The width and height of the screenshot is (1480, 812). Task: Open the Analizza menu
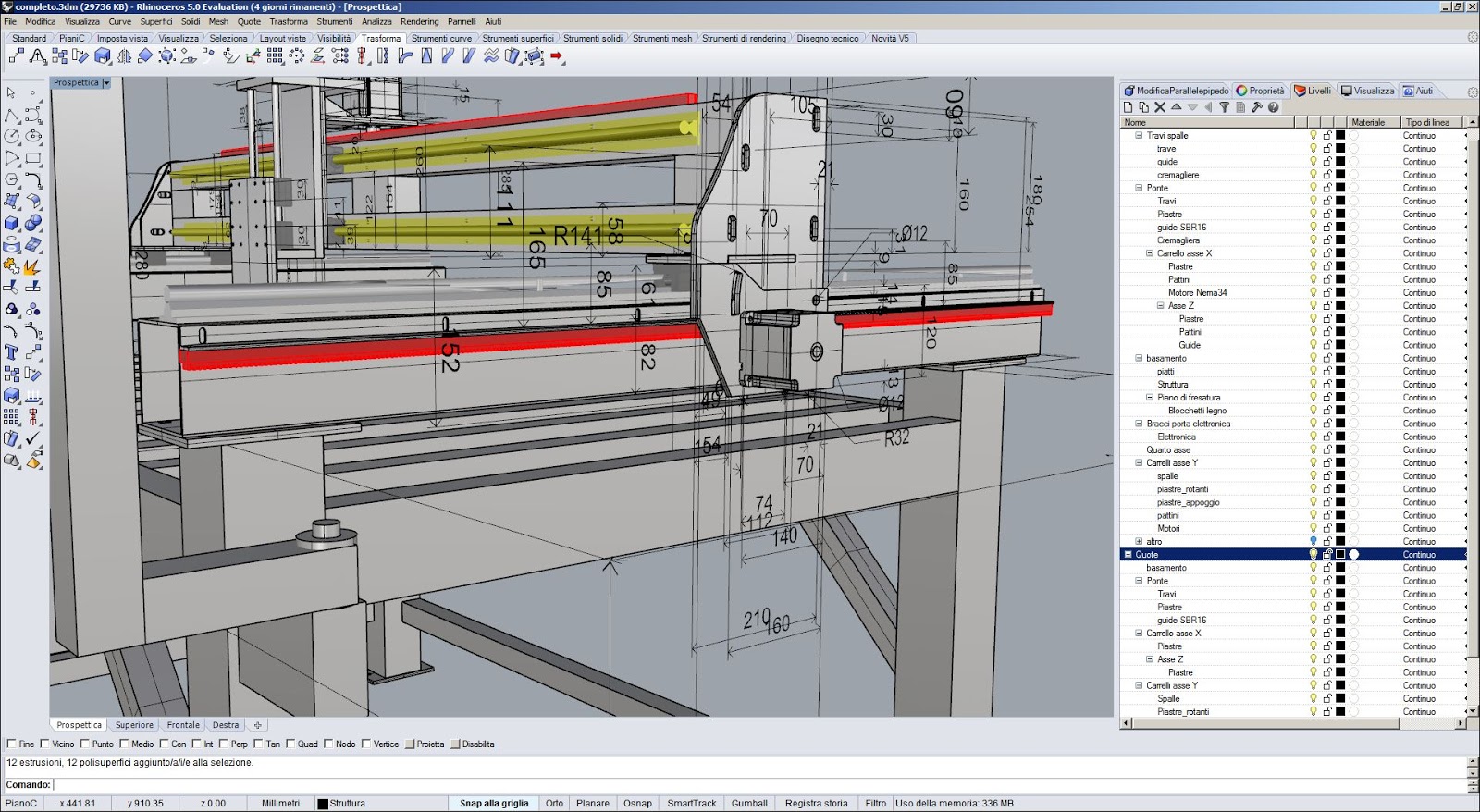(376, 21)
